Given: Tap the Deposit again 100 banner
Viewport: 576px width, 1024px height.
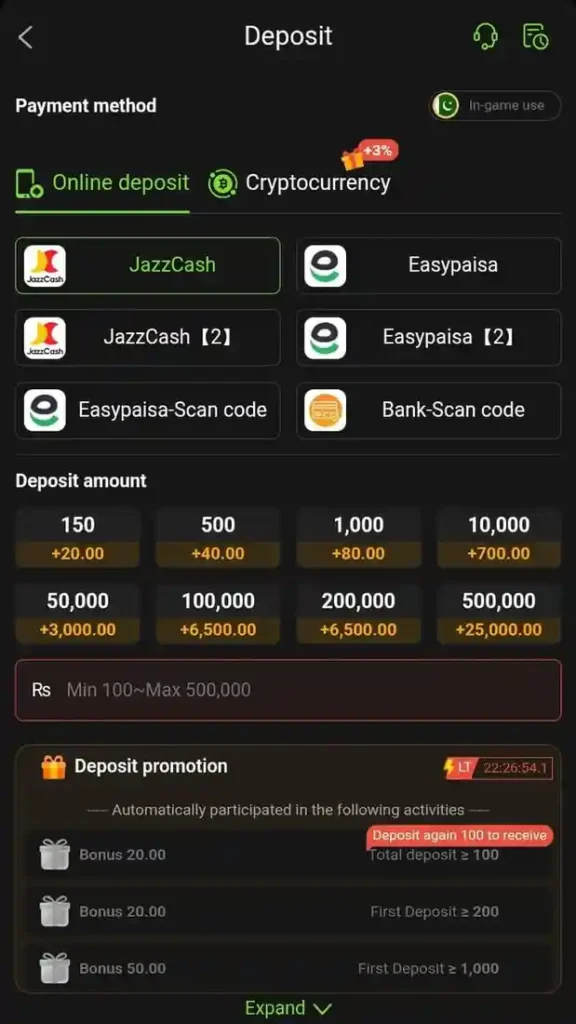Looking at the screenshot, I should click(x=460, y=835).
